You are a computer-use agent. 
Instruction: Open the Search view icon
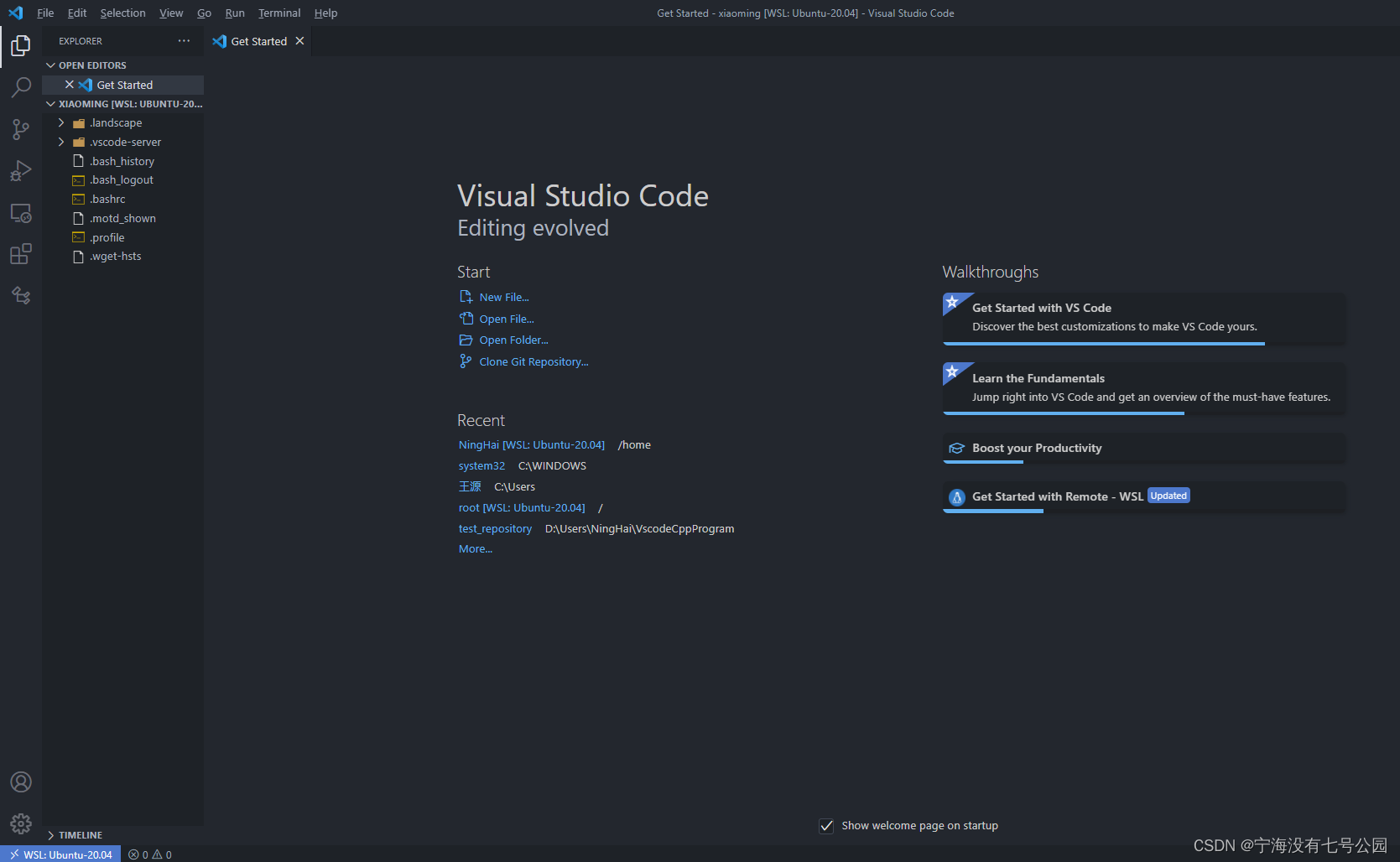[x=21, y=87]
